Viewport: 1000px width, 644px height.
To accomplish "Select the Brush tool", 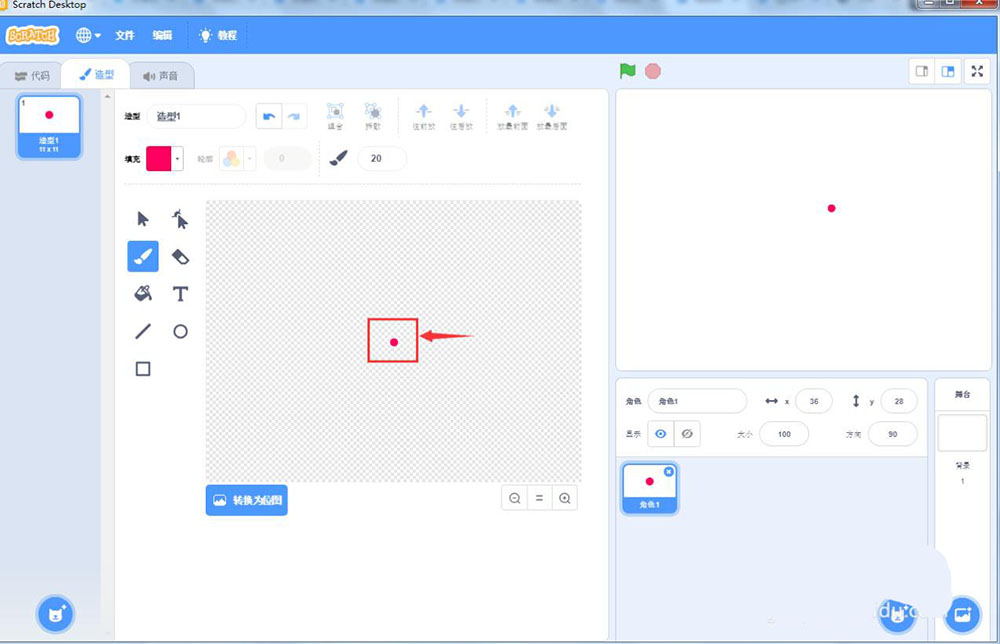I will (x=143, y=256).
